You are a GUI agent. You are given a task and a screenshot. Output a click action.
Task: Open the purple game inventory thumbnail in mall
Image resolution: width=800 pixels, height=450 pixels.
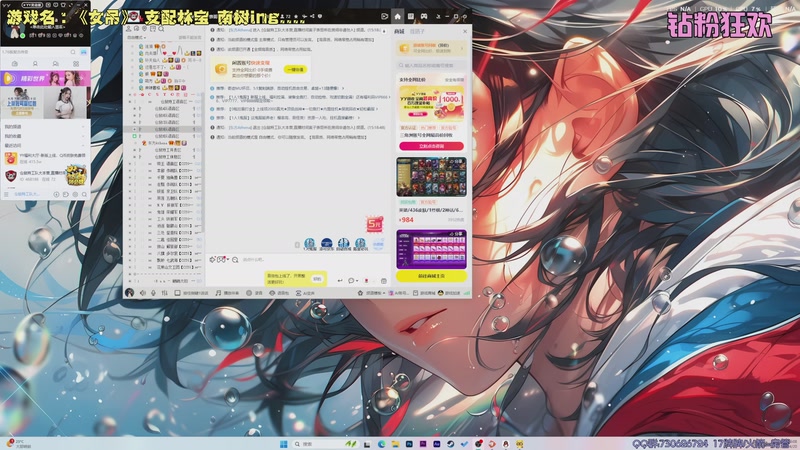tap(431, 249)
